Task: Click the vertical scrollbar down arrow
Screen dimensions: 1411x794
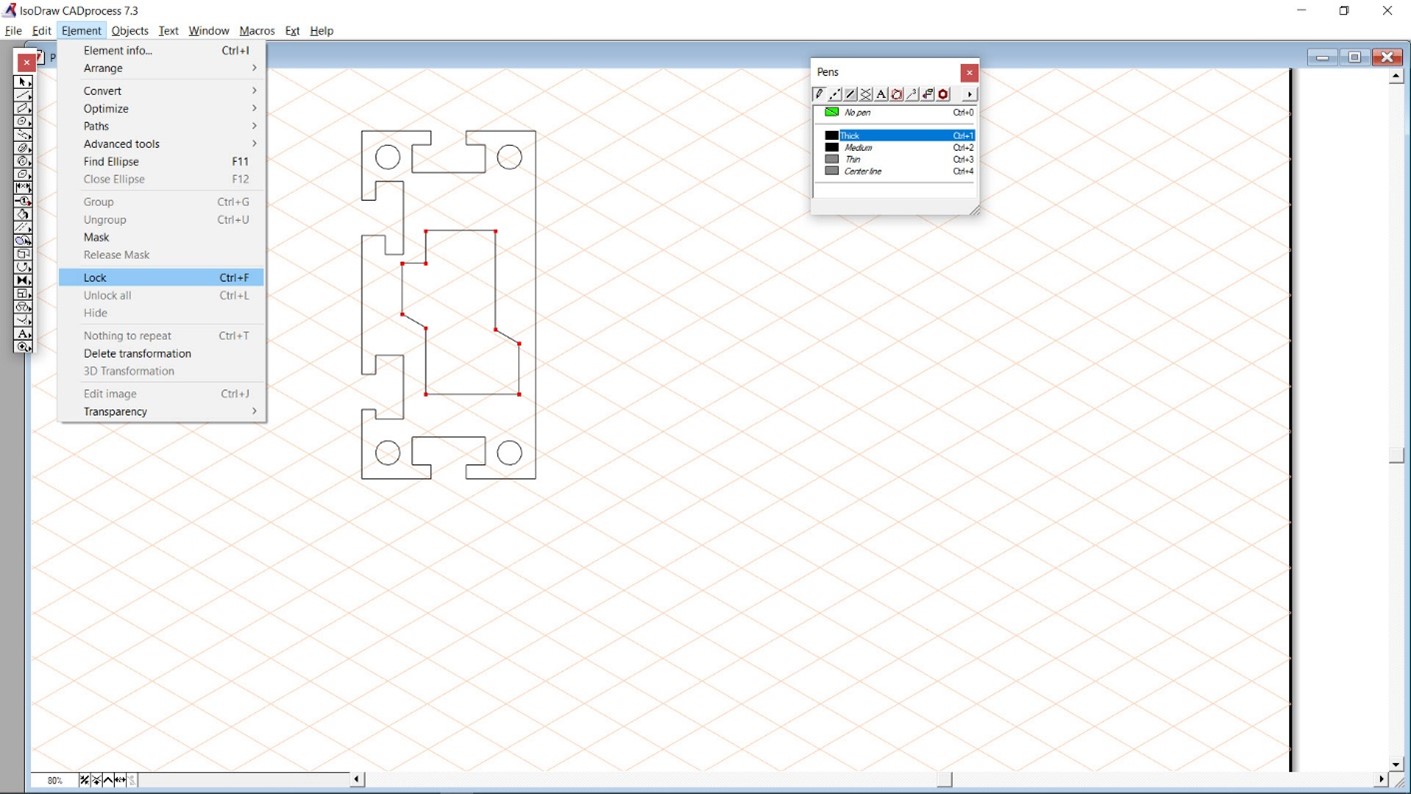Action: pyautogui.click(x=1396, y=764)
